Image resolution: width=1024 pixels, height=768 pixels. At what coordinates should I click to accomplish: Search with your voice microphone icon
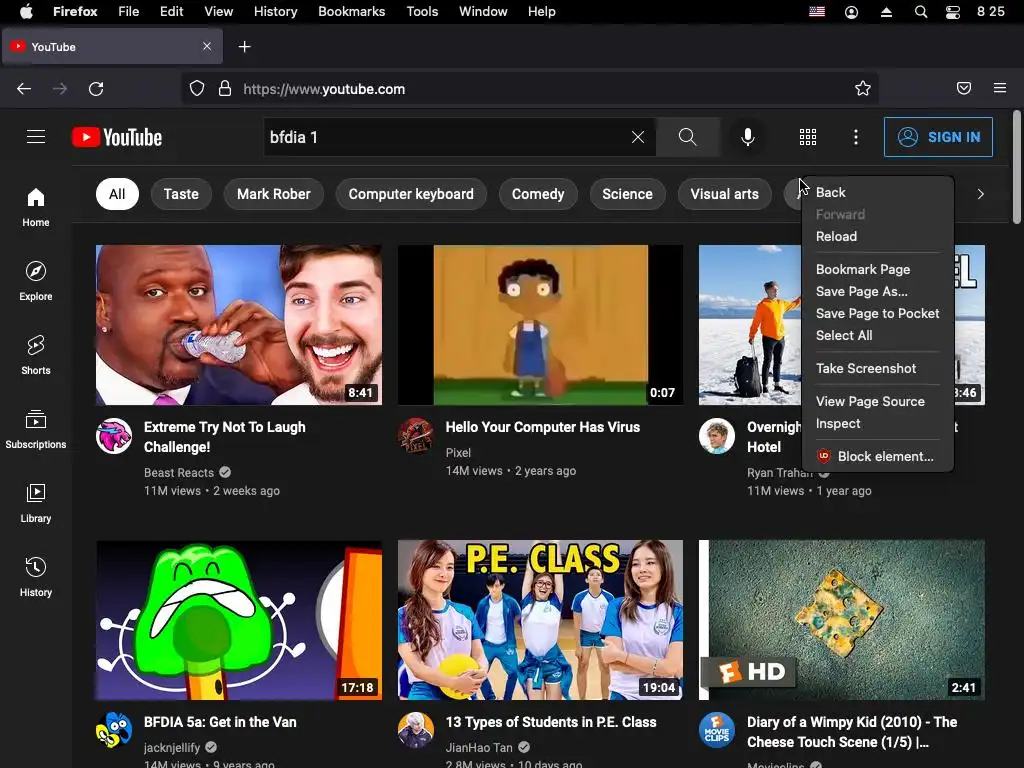tap(748, 137)
